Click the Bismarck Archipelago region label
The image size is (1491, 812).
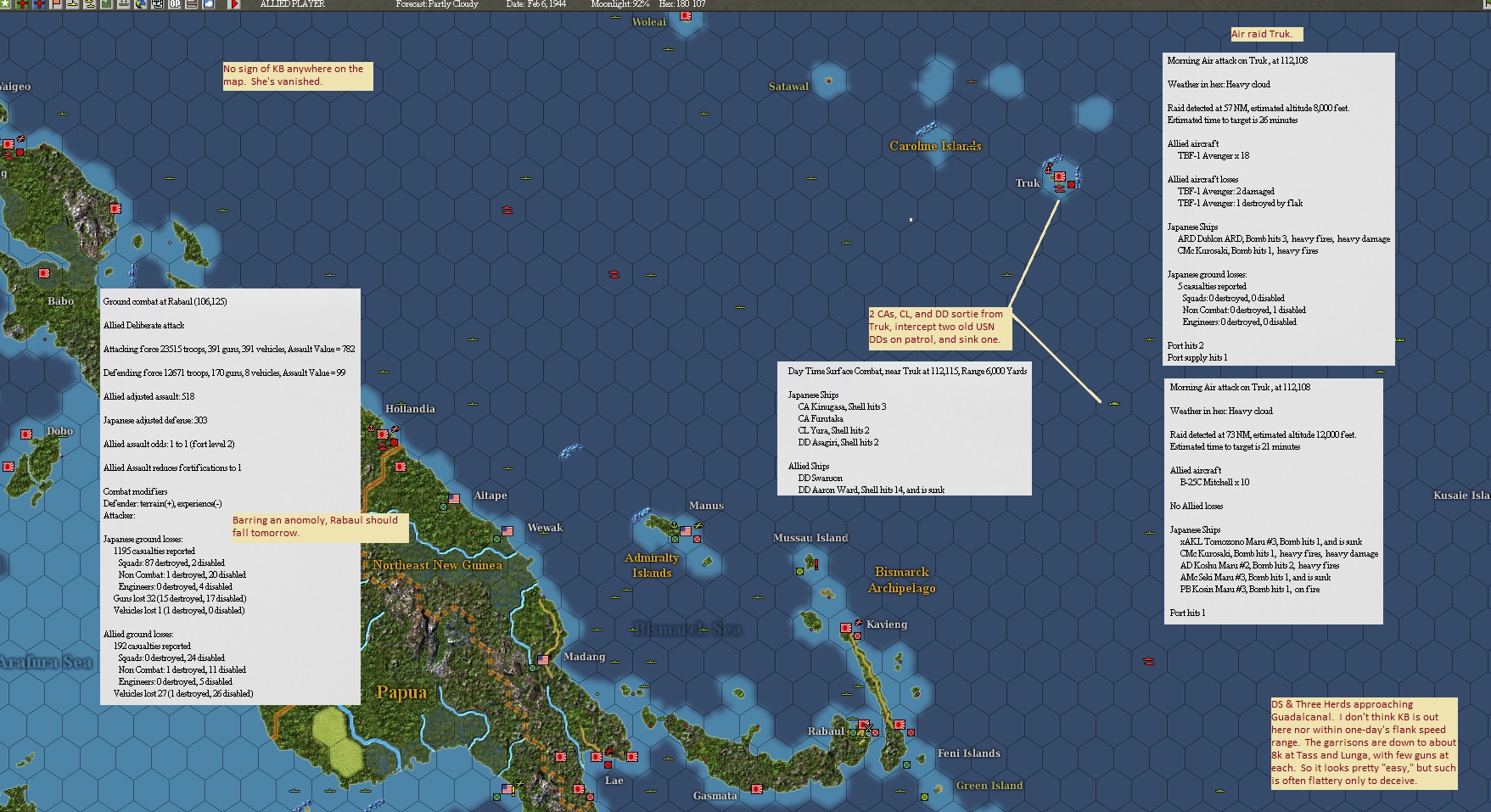902,580
